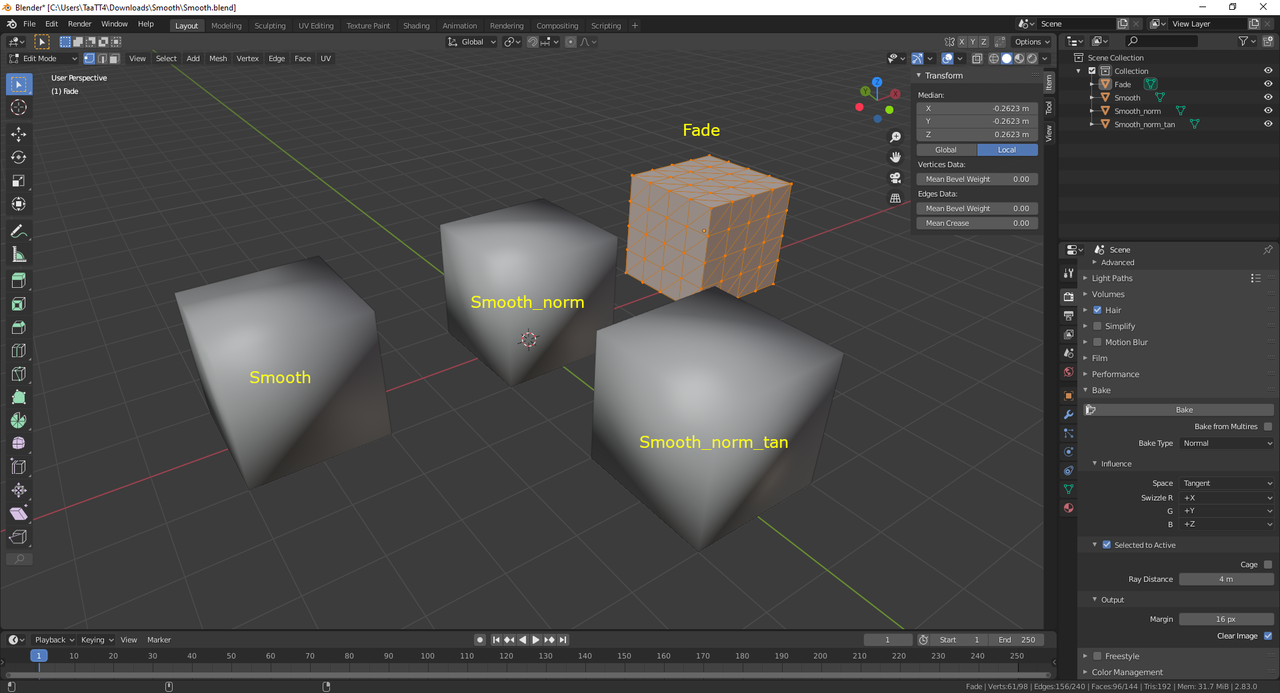Viewport: 1280px width, 693px height.
Task: Switch to face select mode
Action: pyautogui.click(x=113, y=58)
